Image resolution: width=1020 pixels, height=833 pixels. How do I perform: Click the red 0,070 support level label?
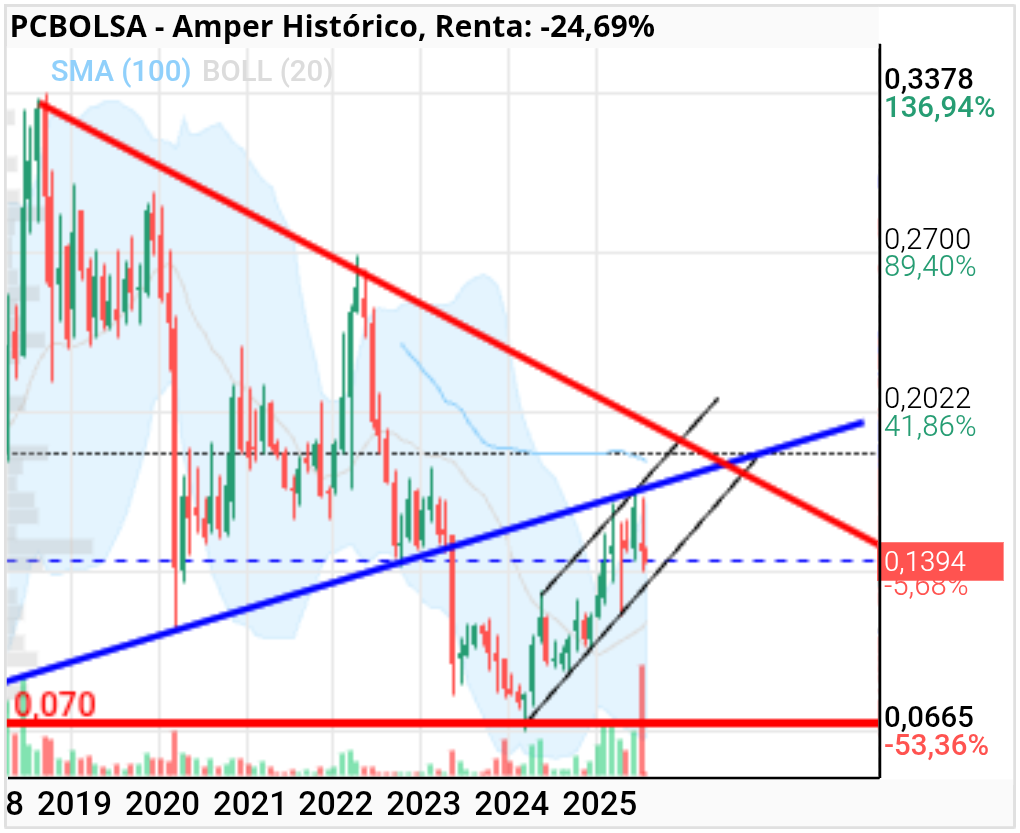coord(55,704)
